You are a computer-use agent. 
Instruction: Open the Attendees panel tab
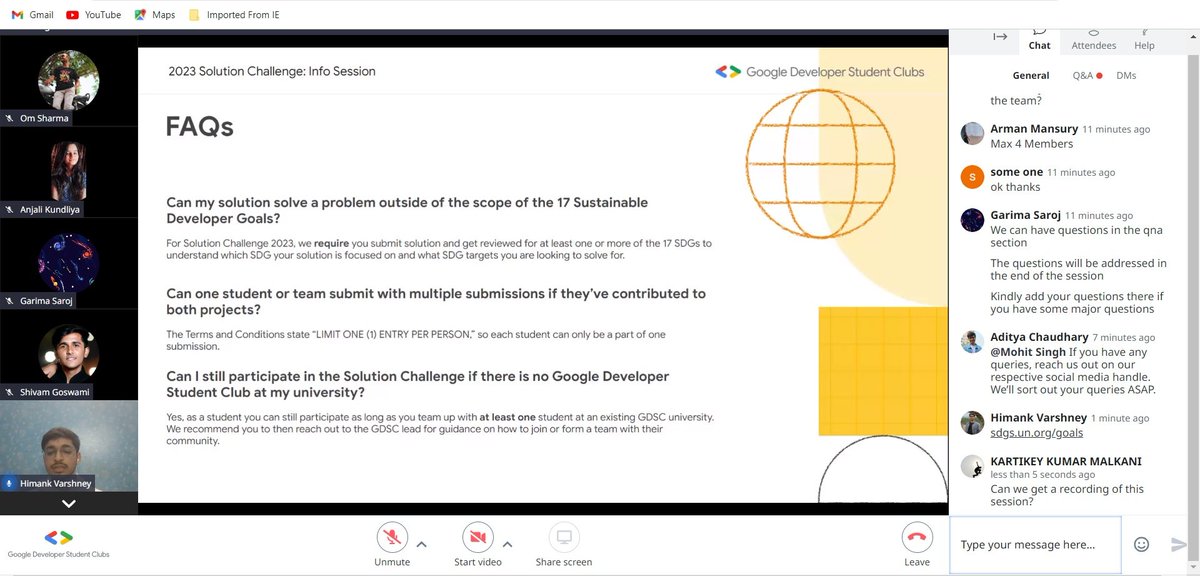click(1094, 40)
